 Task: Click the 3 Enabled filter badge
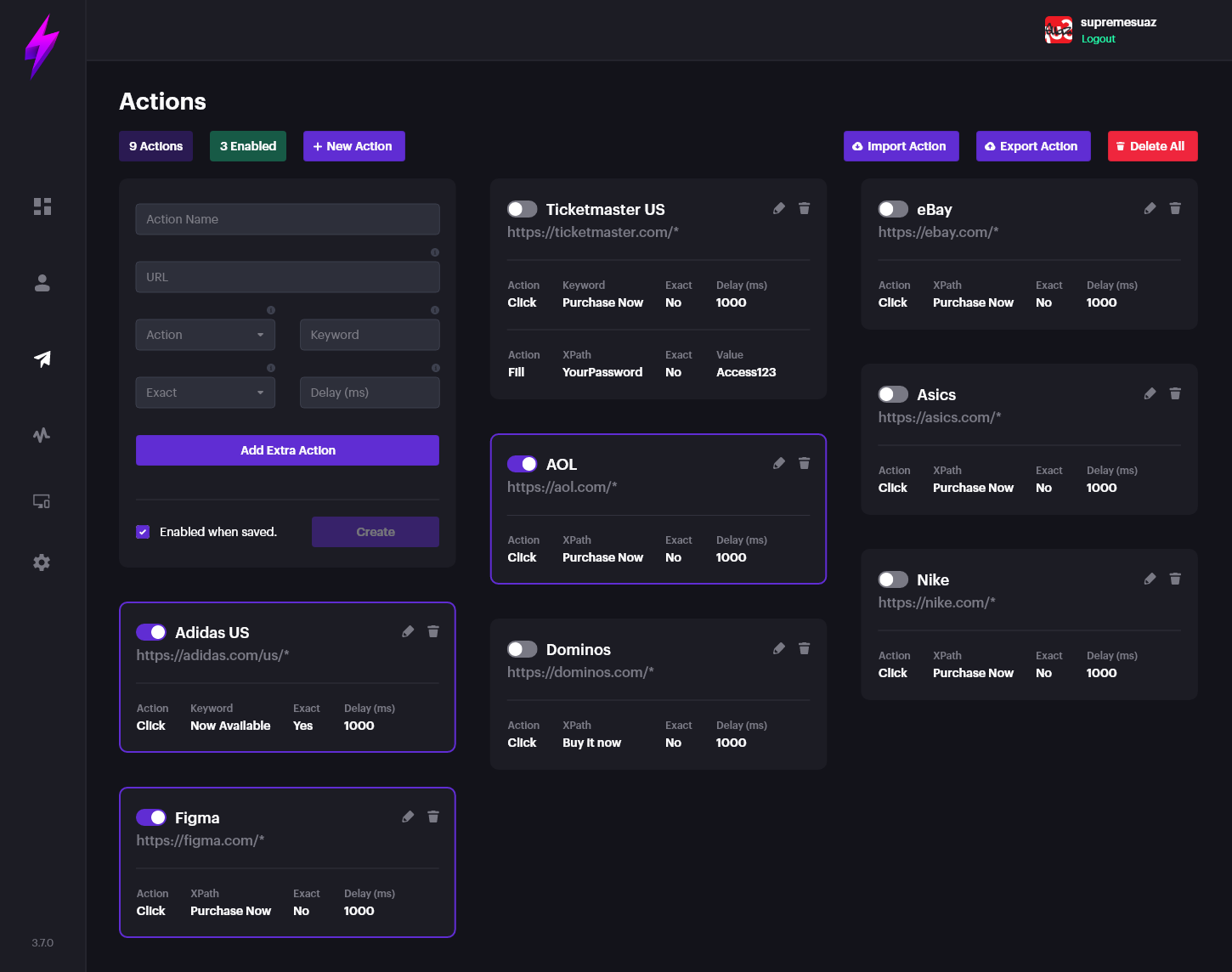(x=248, y=146)
